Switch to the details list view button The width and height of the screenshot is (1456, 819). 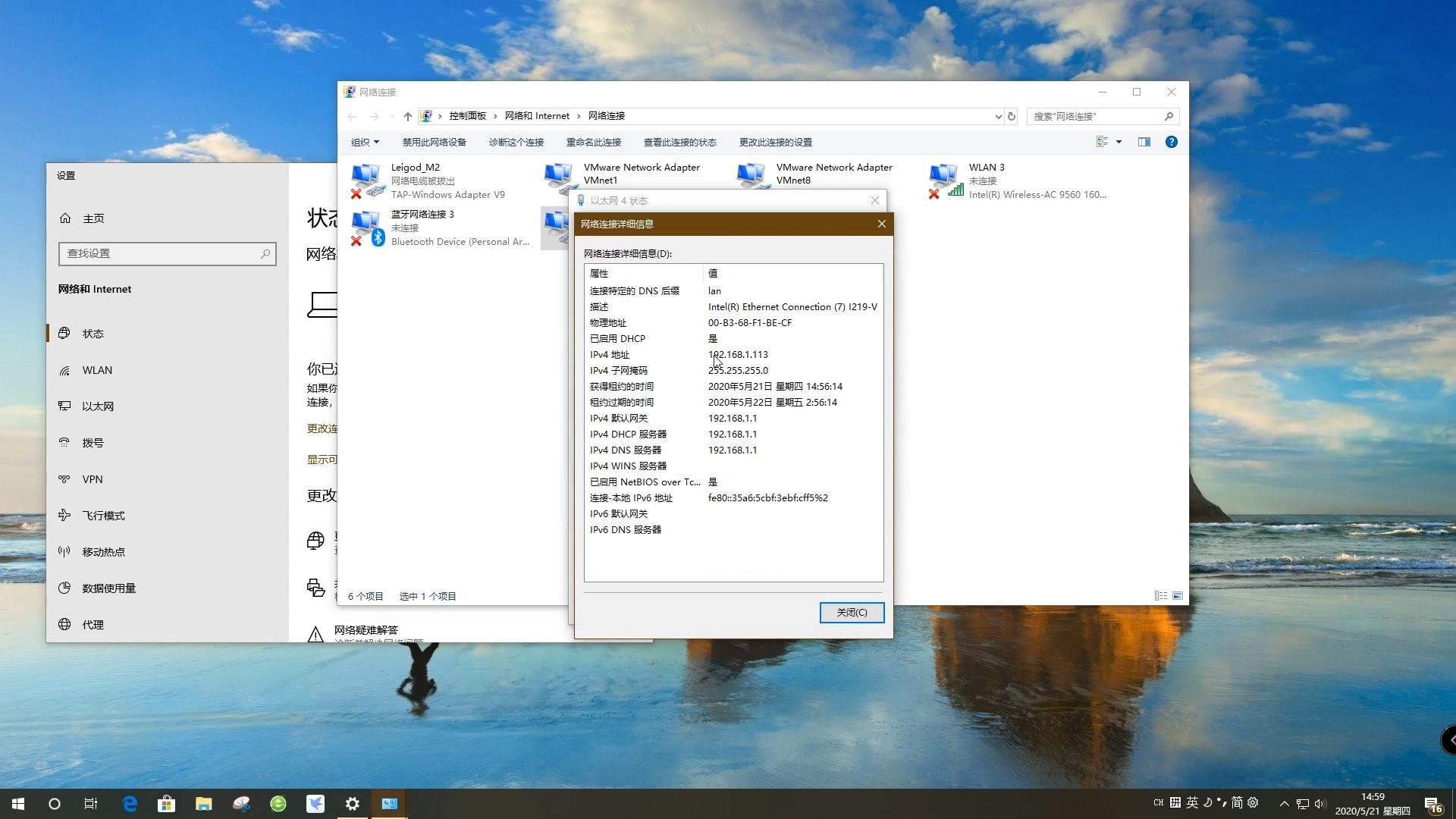coord(1160,596)
